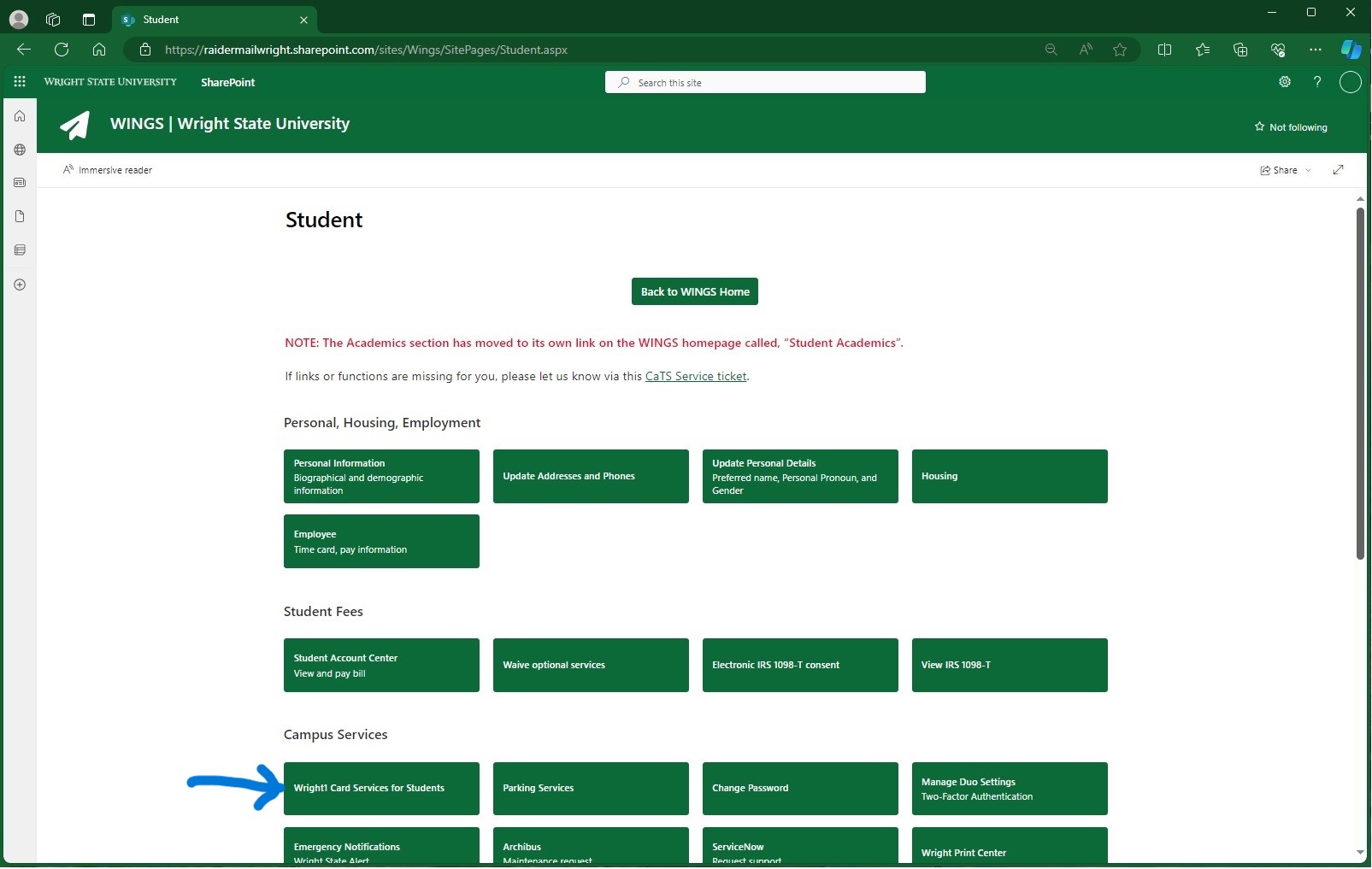Screen dimensions: 1372x869
Task: Click the help question mark icon
Action: click(1317, 82)
